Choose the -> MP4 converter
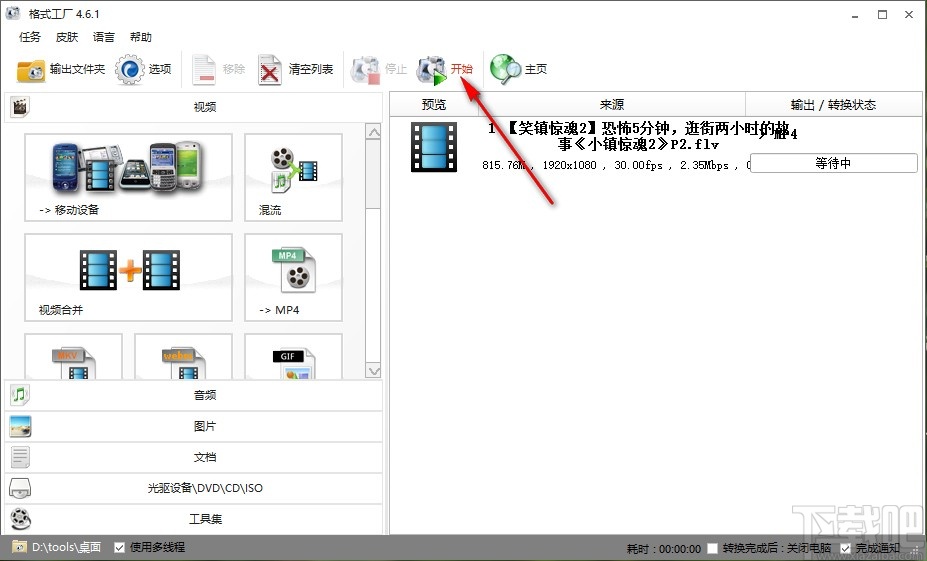The height and width of the screenshot is (561, 927). coord(293,277)
